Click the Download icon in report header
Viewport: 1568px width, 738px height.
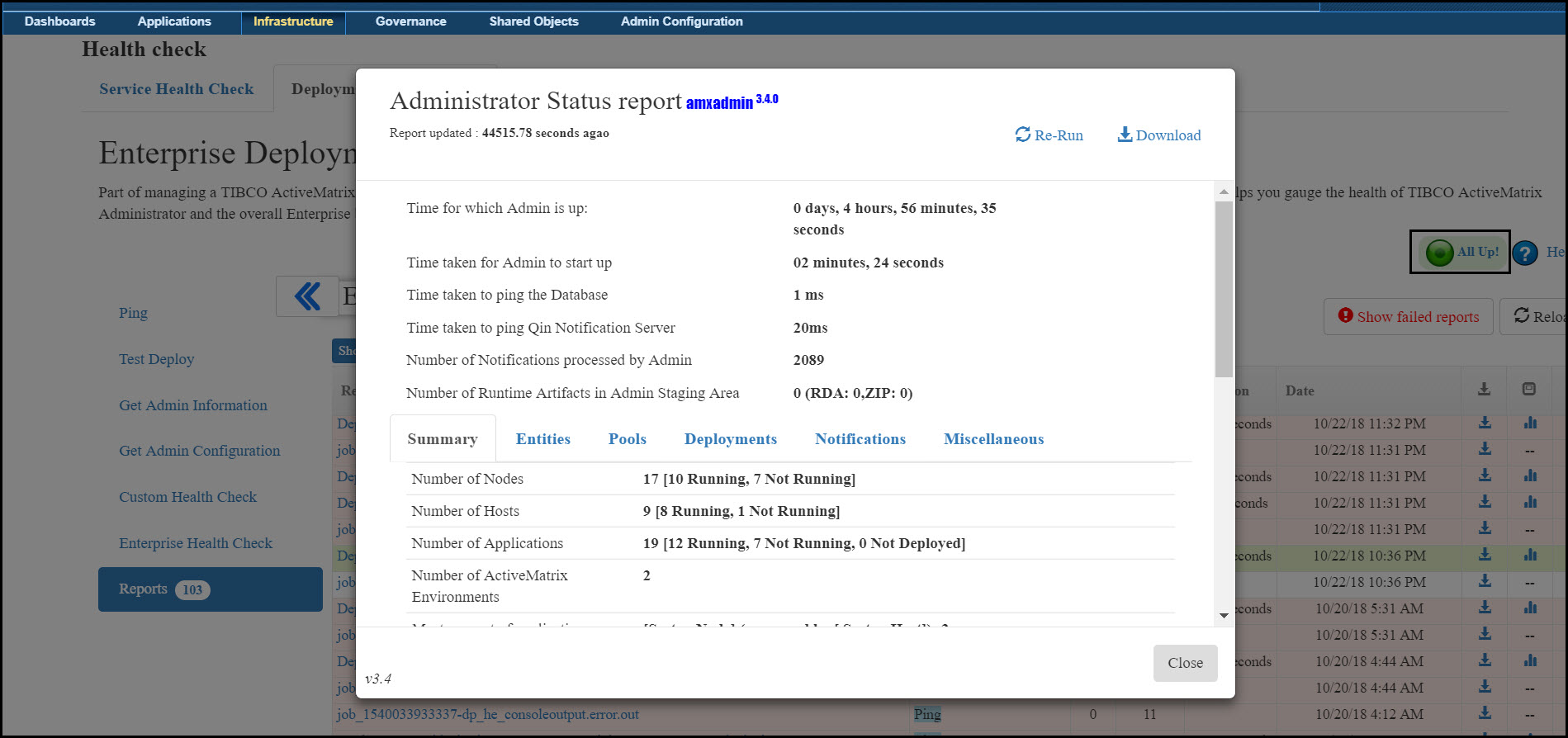click(1125, 134)
